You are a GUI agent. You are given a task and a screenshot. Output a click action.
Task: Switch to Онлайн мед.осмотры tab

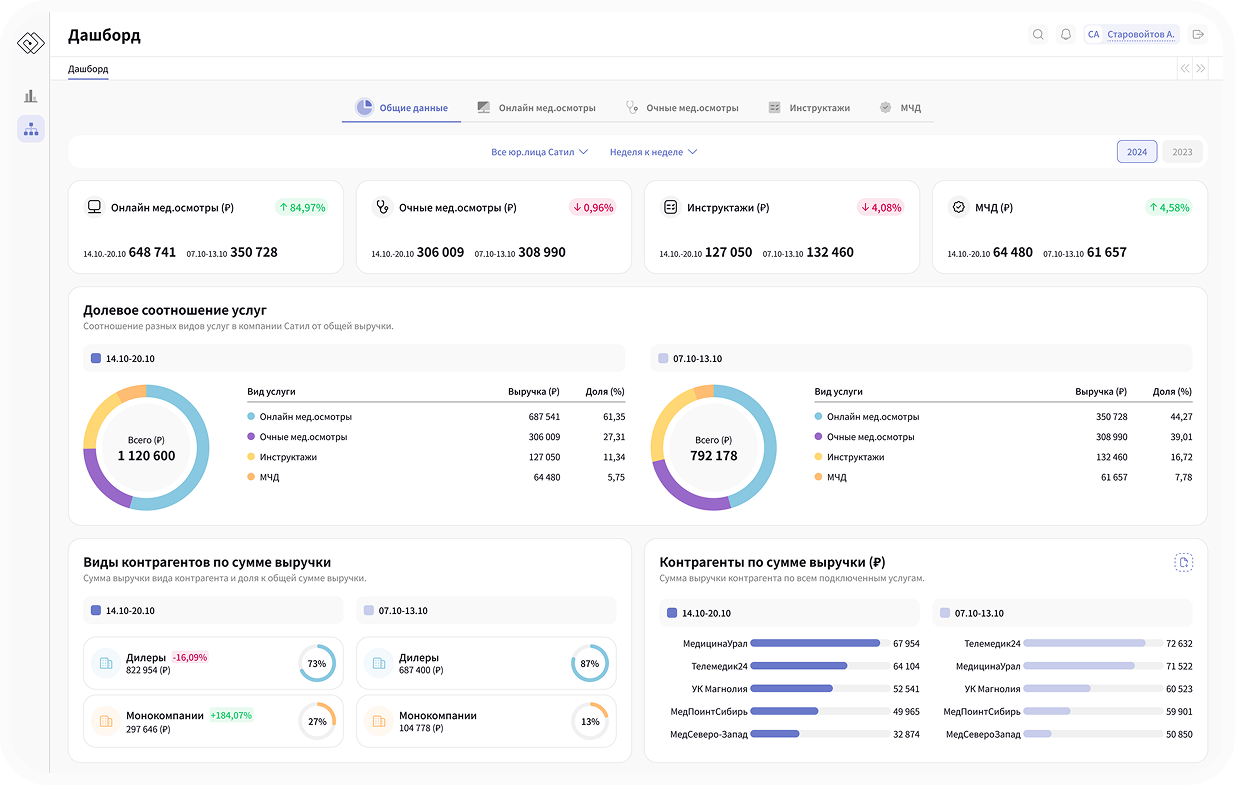click(x=536, y=108)
